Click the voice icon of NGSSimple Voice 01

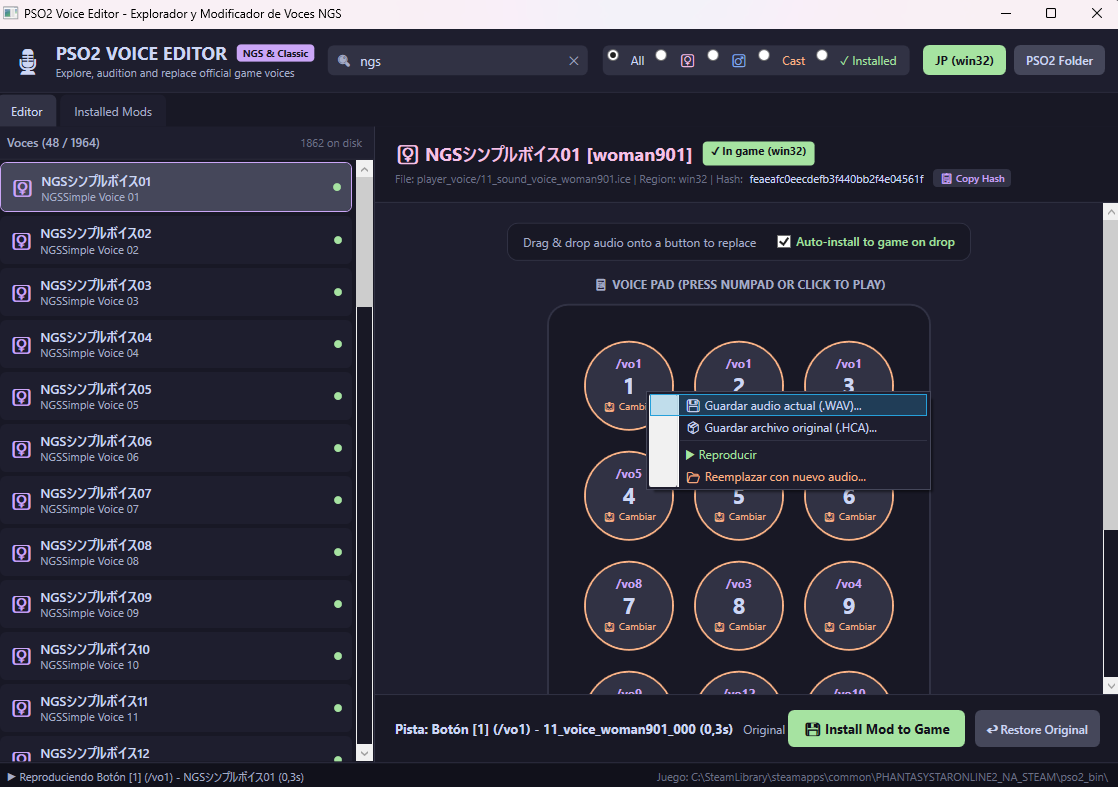23,188
